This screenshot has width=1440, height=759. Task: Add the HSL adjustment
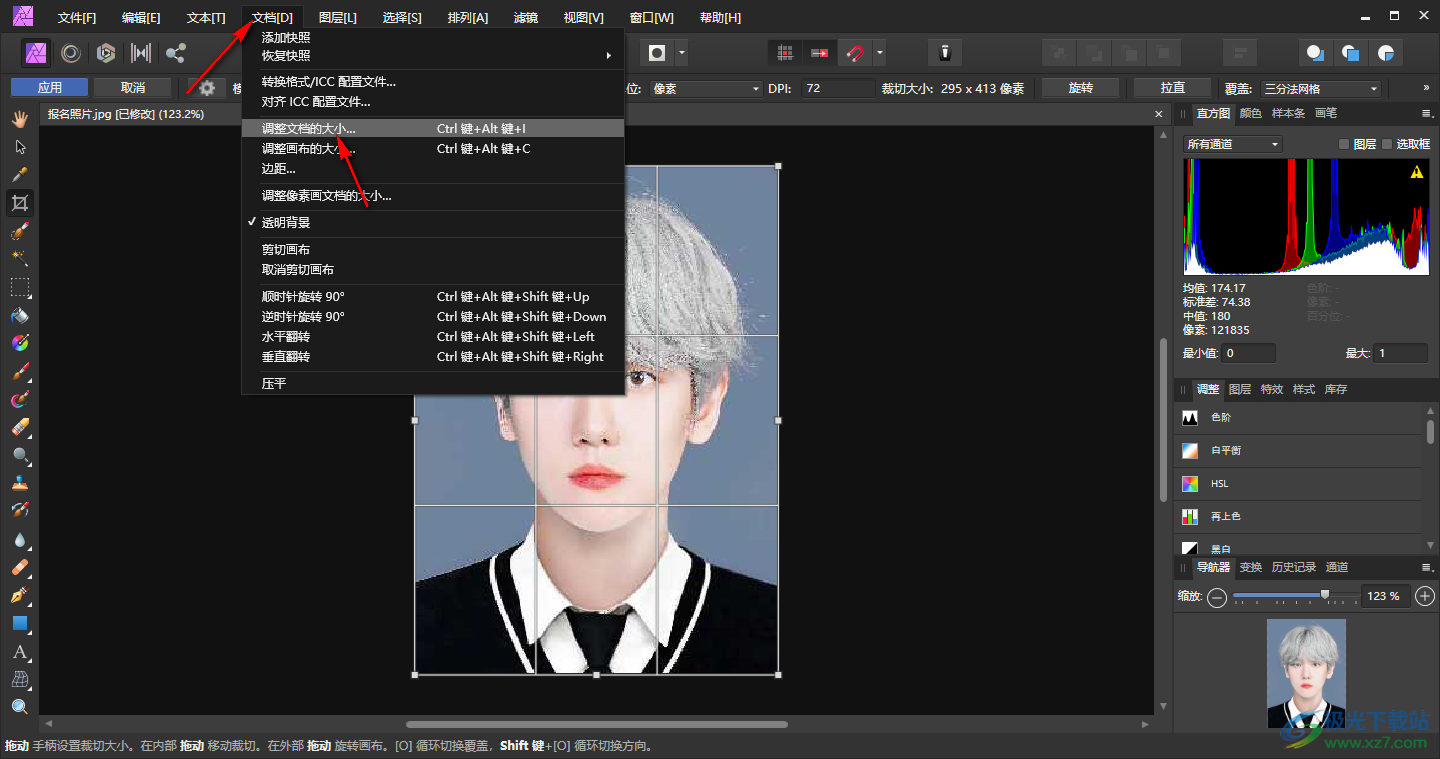tap(1297, 483)
